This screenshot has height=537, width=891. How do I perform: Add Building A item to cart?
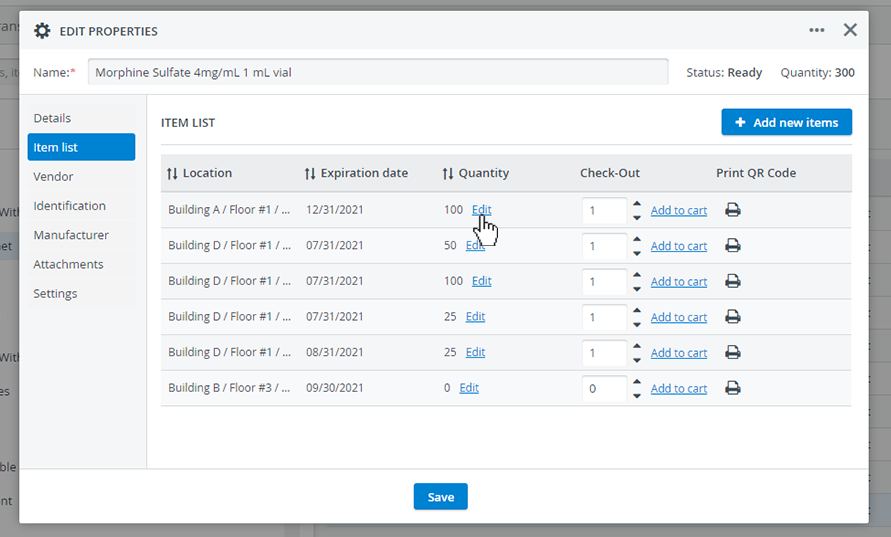[x=678, y=211]
